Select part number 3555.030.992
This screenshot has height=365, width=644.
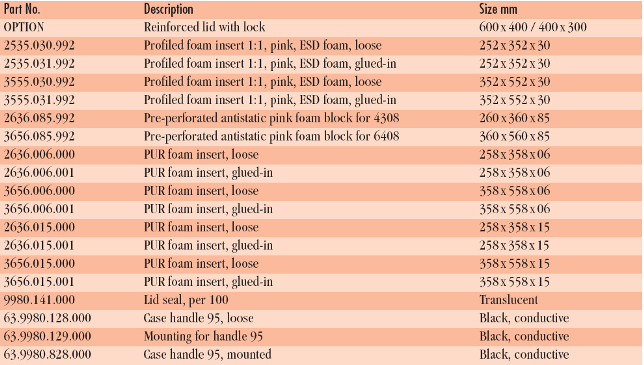39,82
